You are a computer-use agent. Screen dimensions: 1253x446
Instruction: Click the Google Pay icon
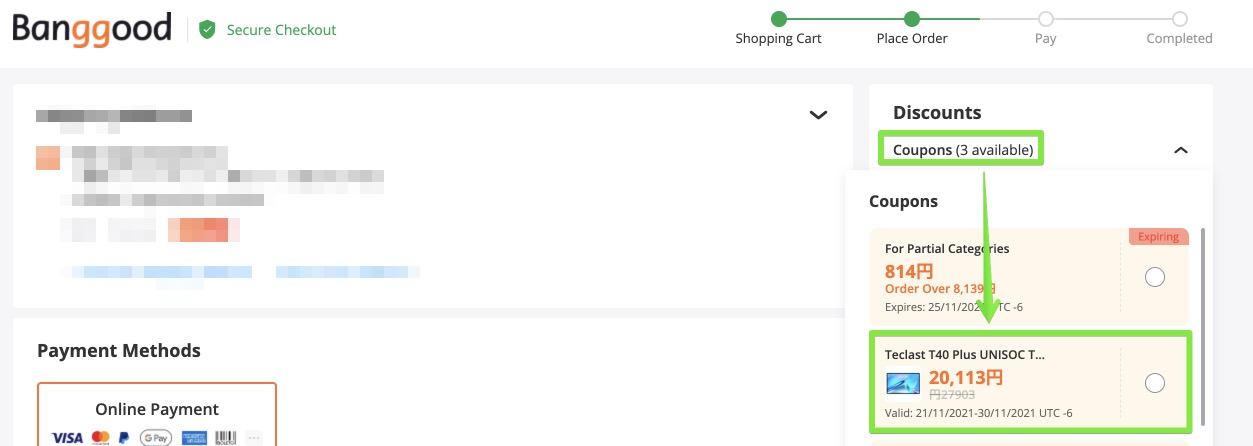(155, 438)
